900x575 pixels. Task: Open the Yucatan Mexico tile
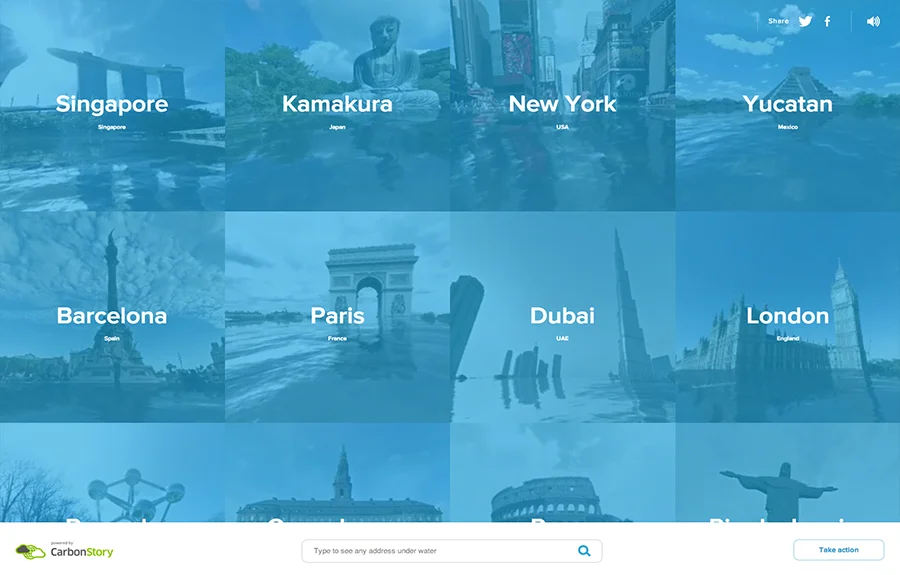tap(788, 106)
